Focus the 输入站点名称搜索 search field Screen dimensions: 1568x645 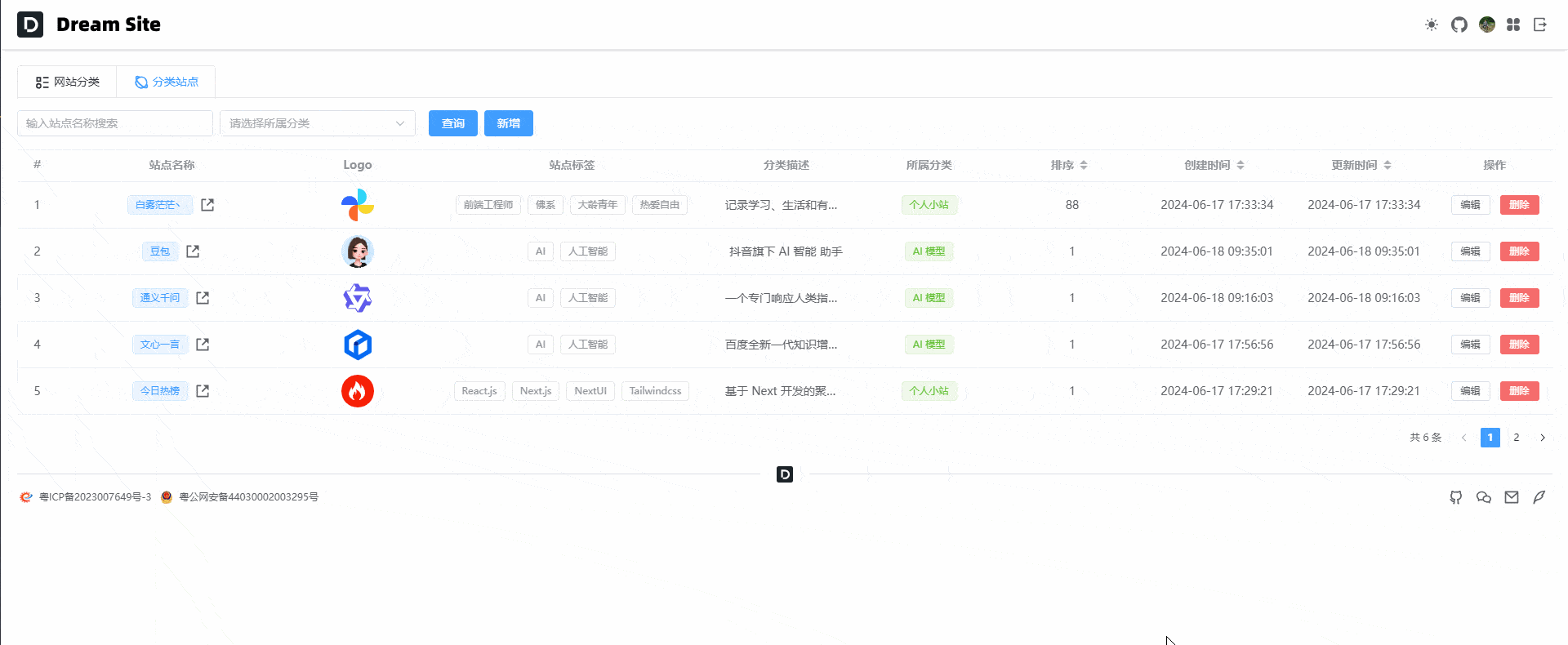tap(115, 123)
